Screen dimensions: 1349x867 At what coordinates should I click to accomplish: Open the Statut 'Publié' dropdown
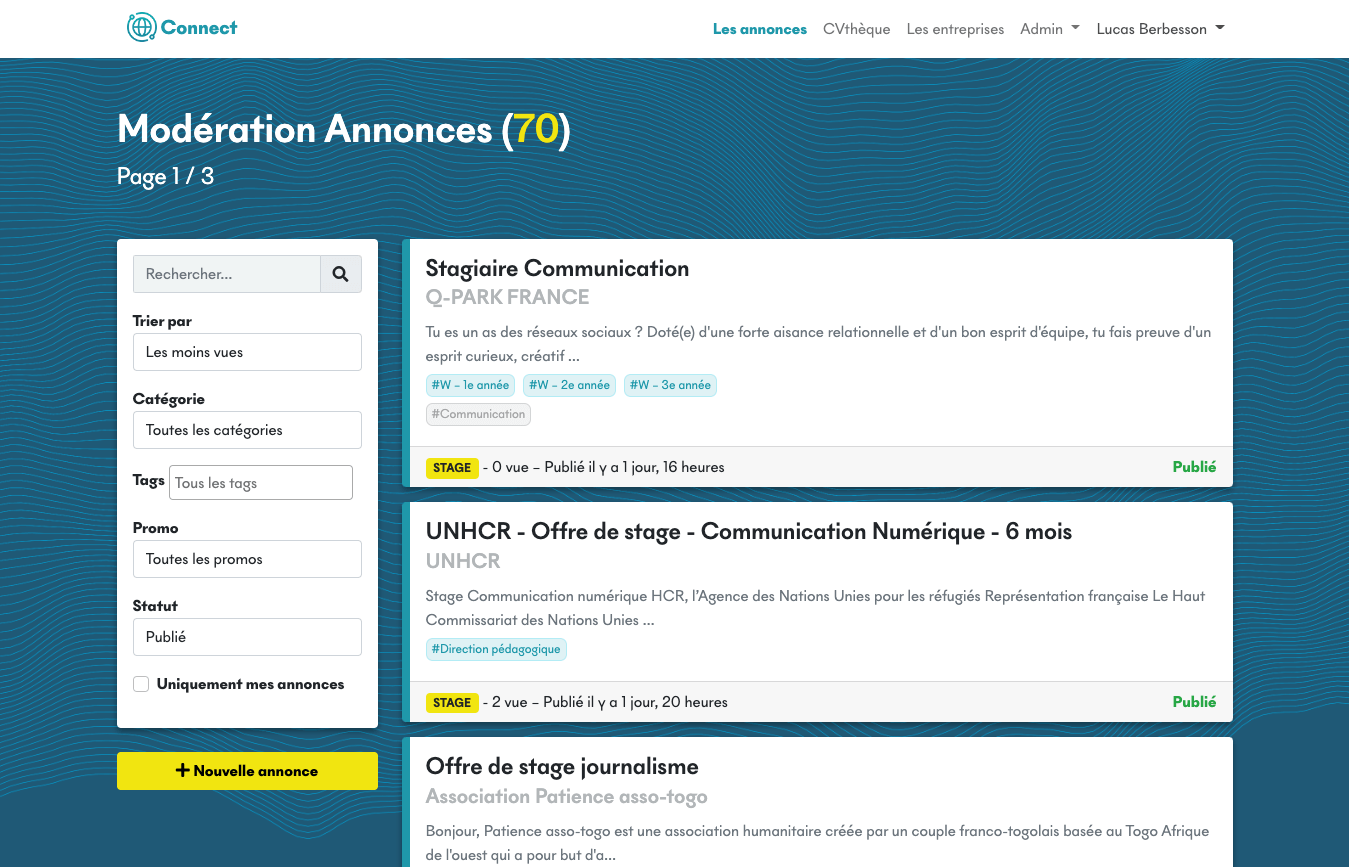[247, 637]
